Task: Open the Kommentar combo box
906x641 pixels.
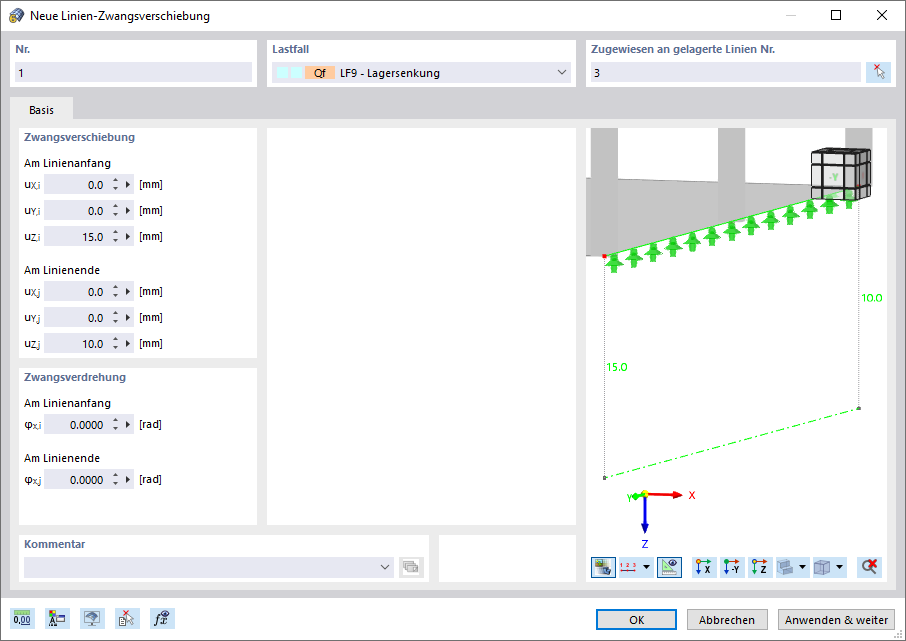Action: [x=209, y=567]
